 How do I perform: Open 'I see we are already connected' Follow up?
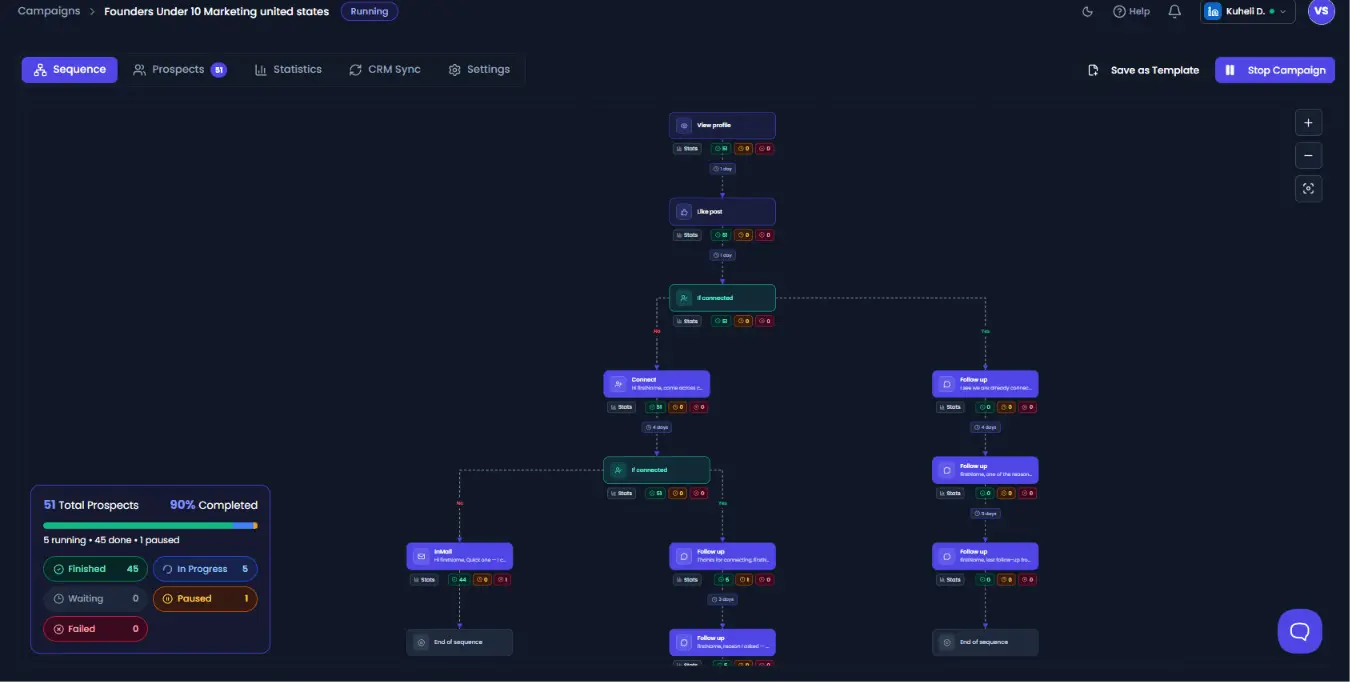(x=985, y=384)
